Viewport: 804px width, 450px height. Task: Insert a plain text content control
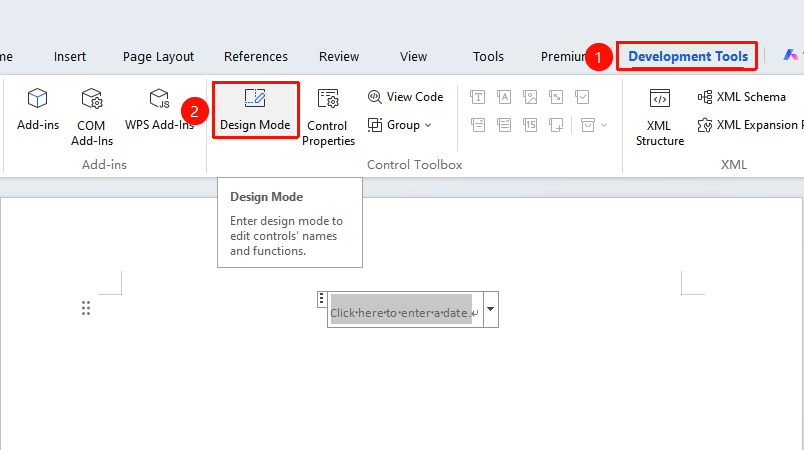click(504, 97)
